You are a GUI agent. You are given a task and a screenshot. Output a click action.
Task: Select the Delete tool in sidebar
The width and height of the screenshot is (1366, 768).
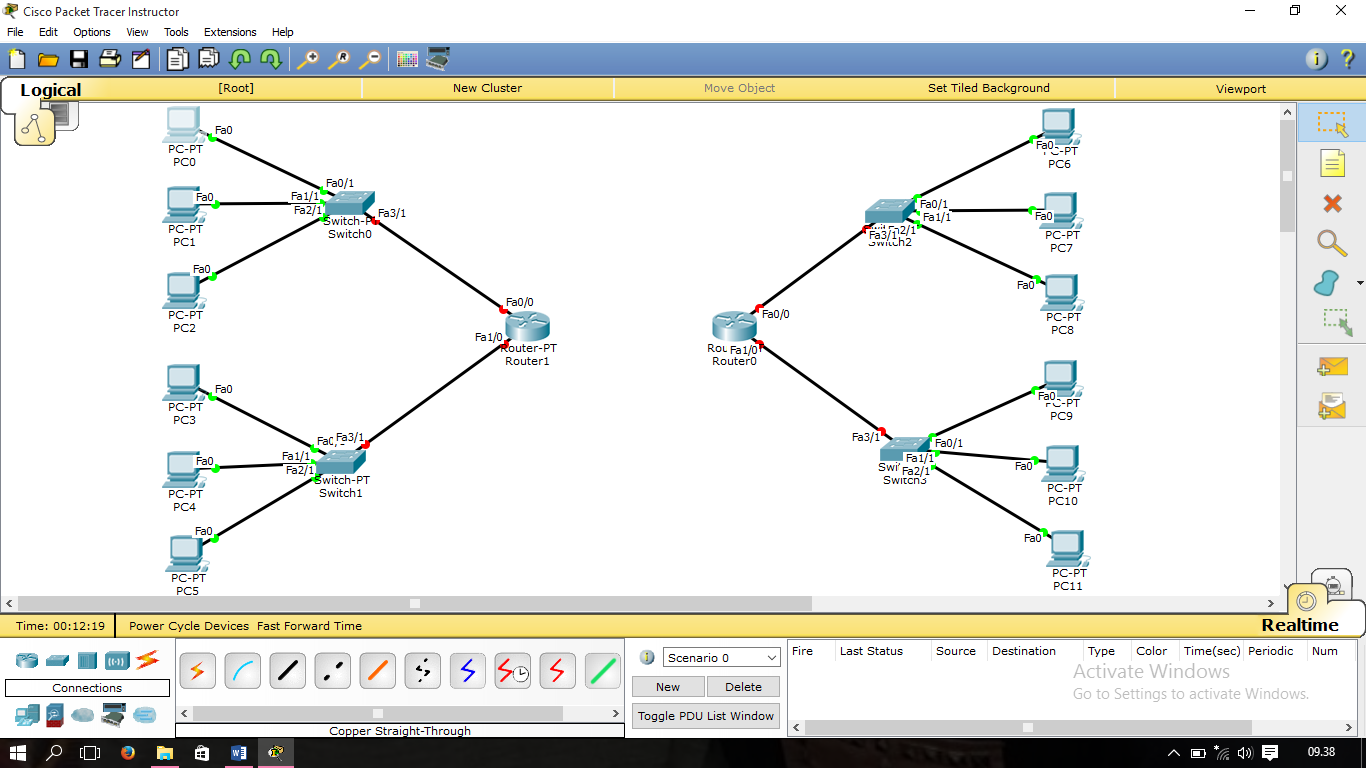click(1332, 204)
